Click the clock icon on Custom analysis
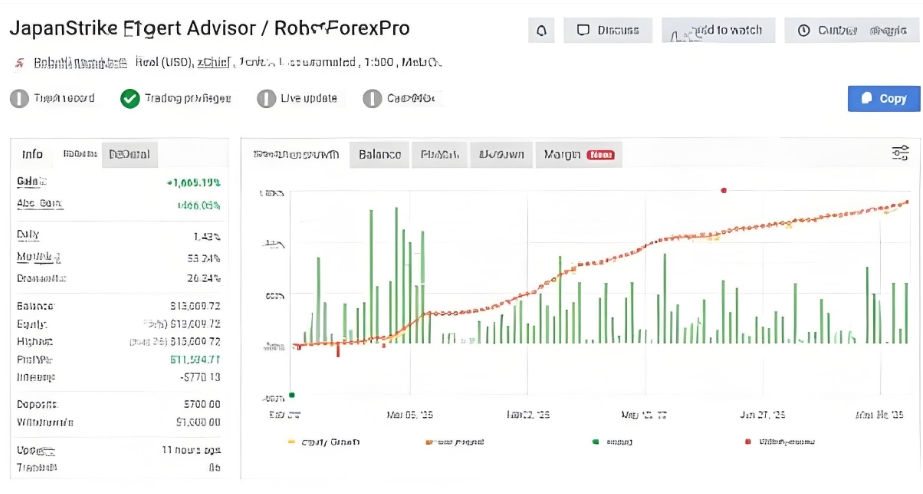This screenshot has width=923, height=494. (x=804, y=31)
